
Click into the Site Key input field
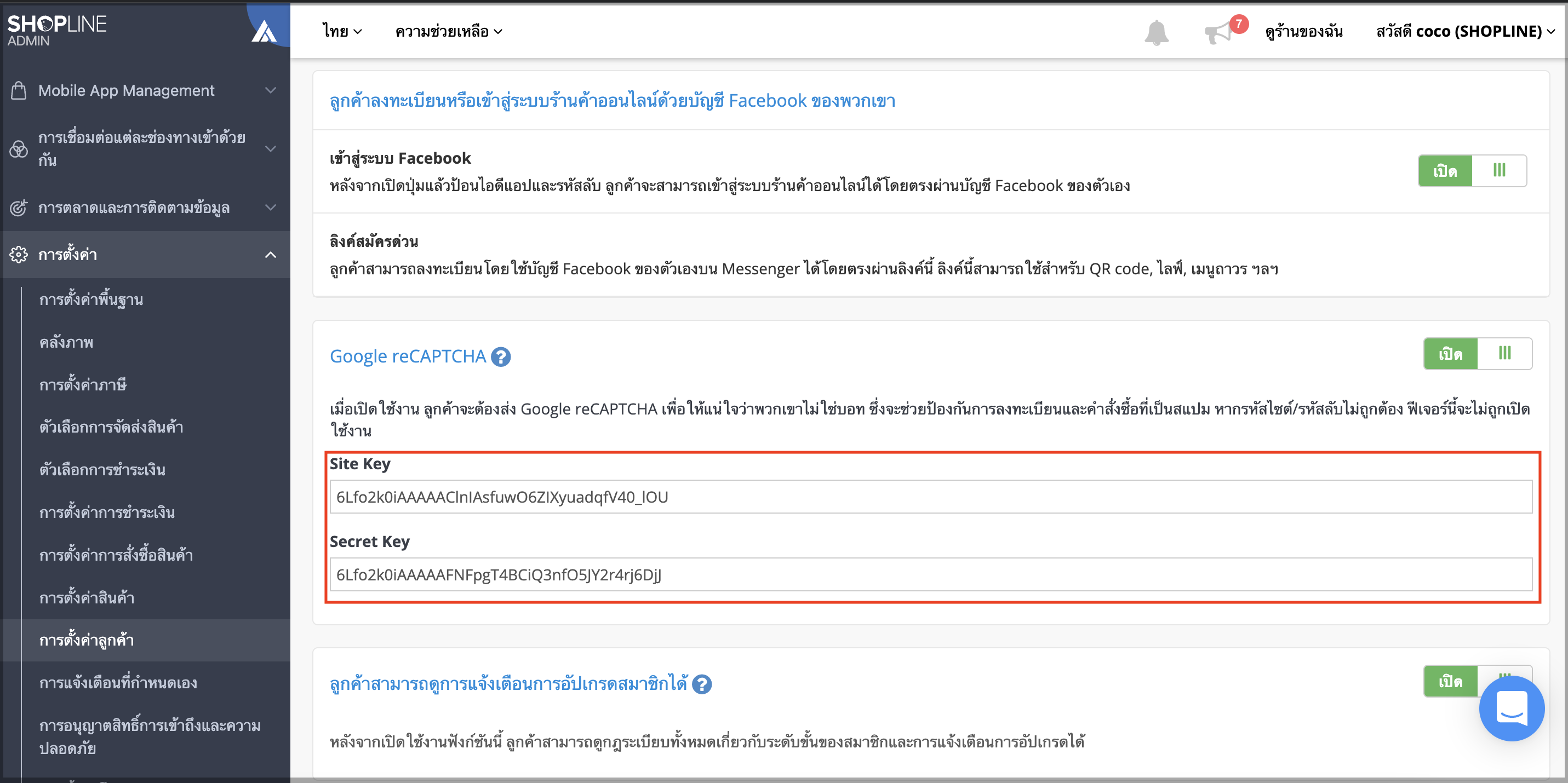coord(931,497)
